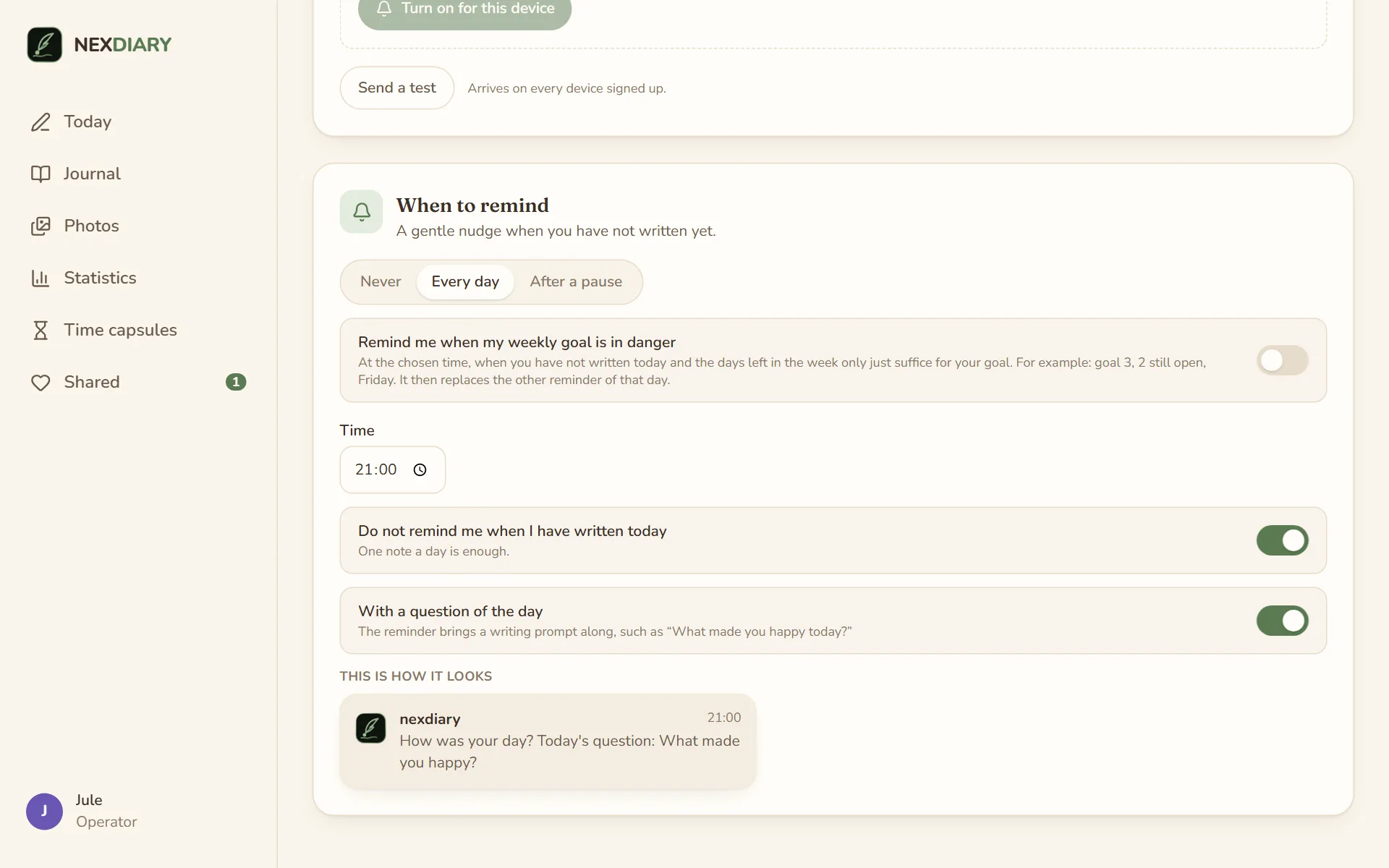Image resolution: width=1389 pixels, height=868 pixels.
Task: Open the Statistics view
Action: (x=138, y=278)
